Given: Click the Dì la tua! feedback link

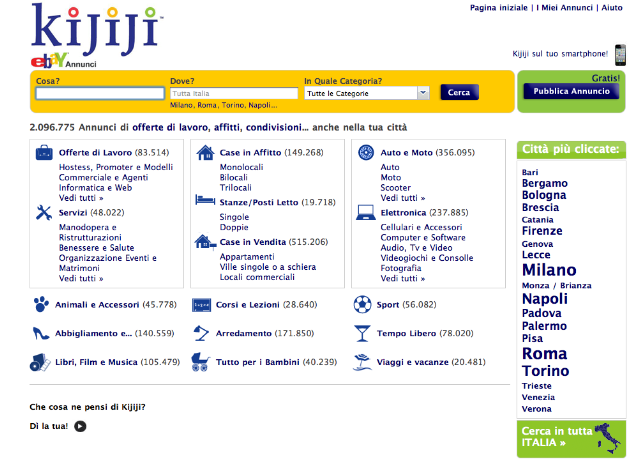Looking at the screenshot, I should [49, 426].
